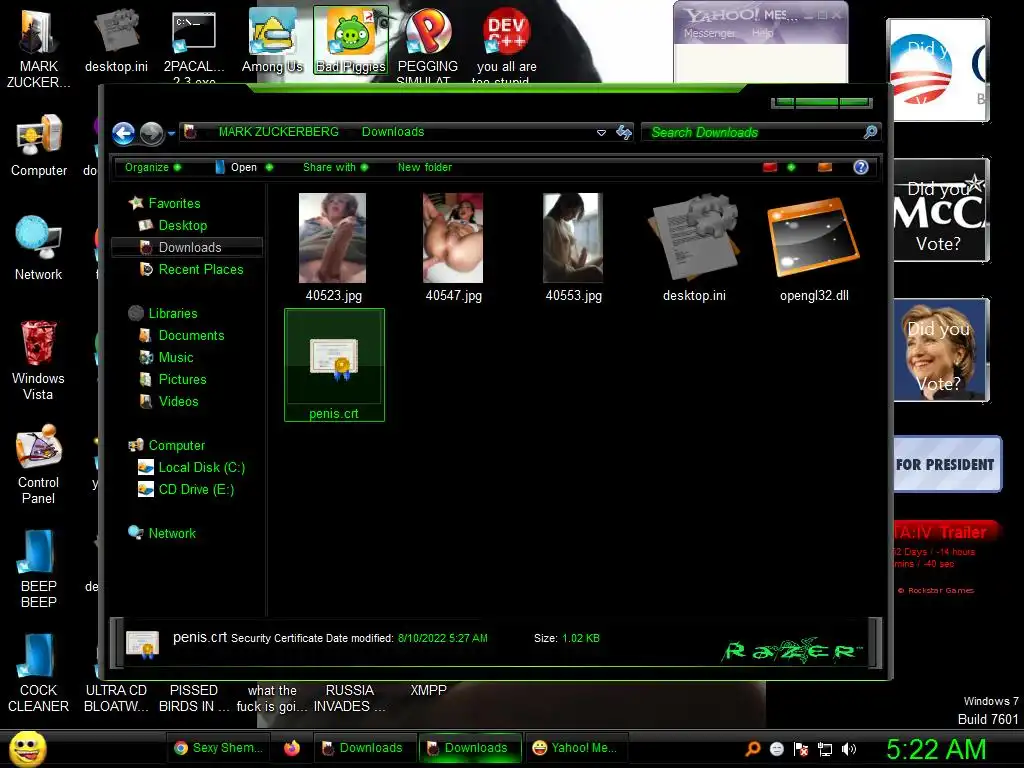Click the FOR PRESIDENT gadget button
The width and height of the screenshot is (1024, 768).
(945, 464)
